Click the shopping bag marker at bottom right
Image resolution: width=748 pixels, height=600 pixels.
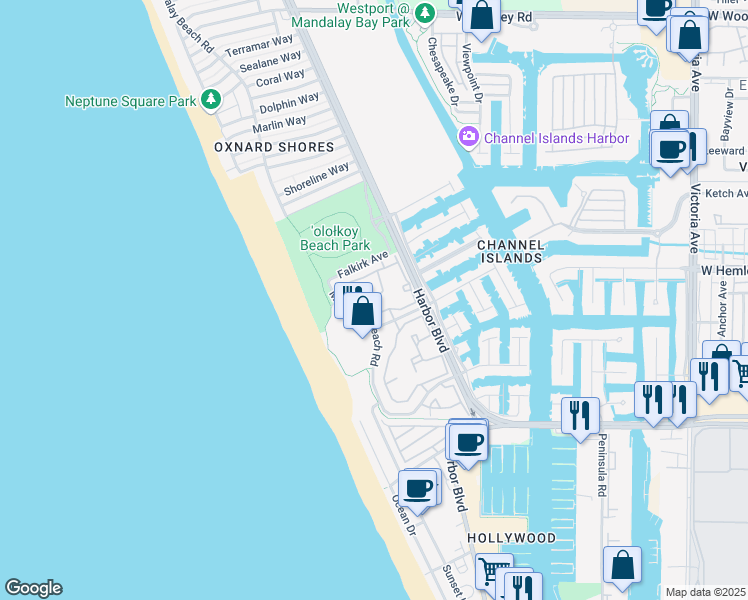click(622, 565)
